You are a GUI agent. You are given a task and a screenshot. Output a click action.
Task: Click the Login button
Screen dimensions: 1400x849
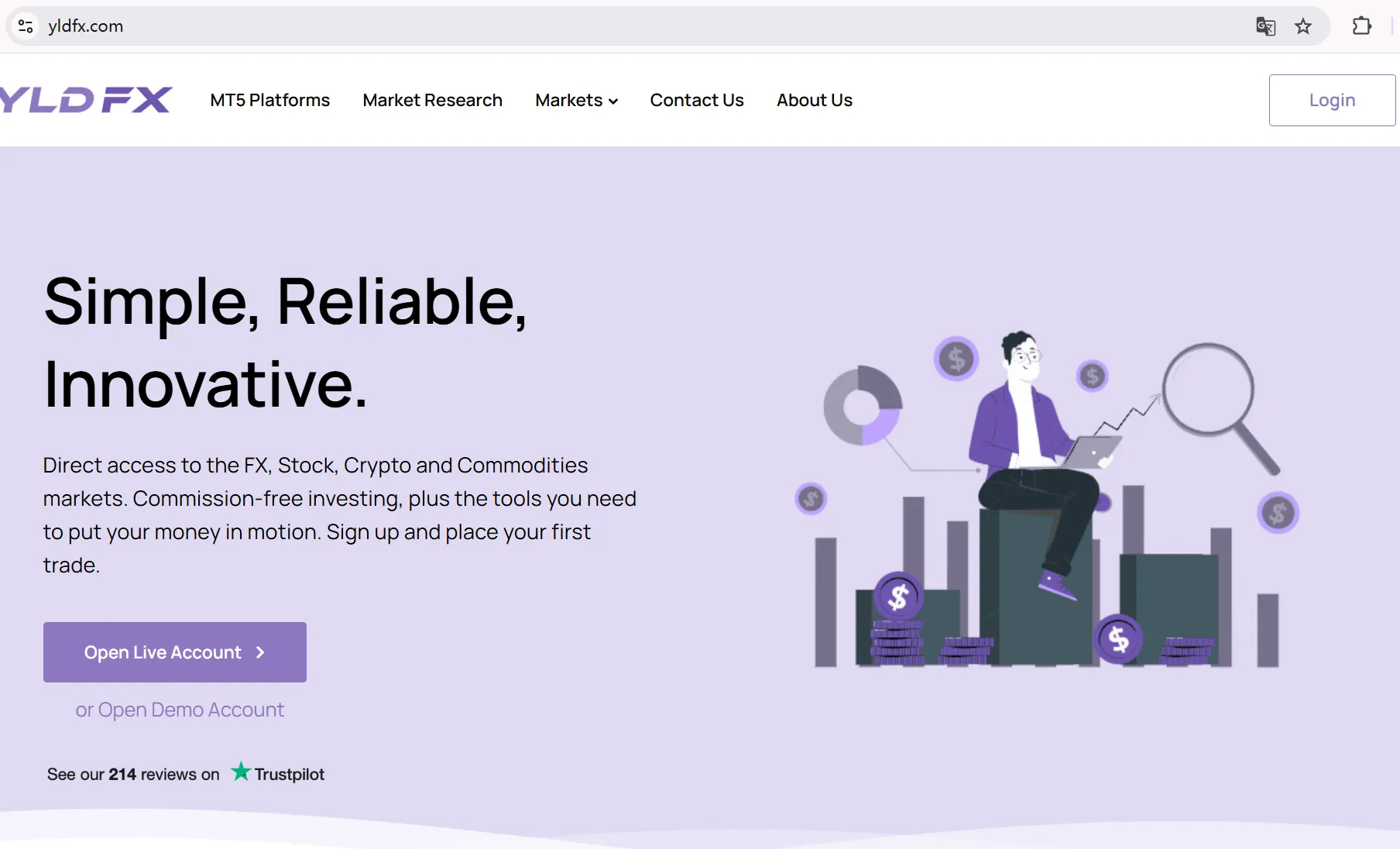1332,100
